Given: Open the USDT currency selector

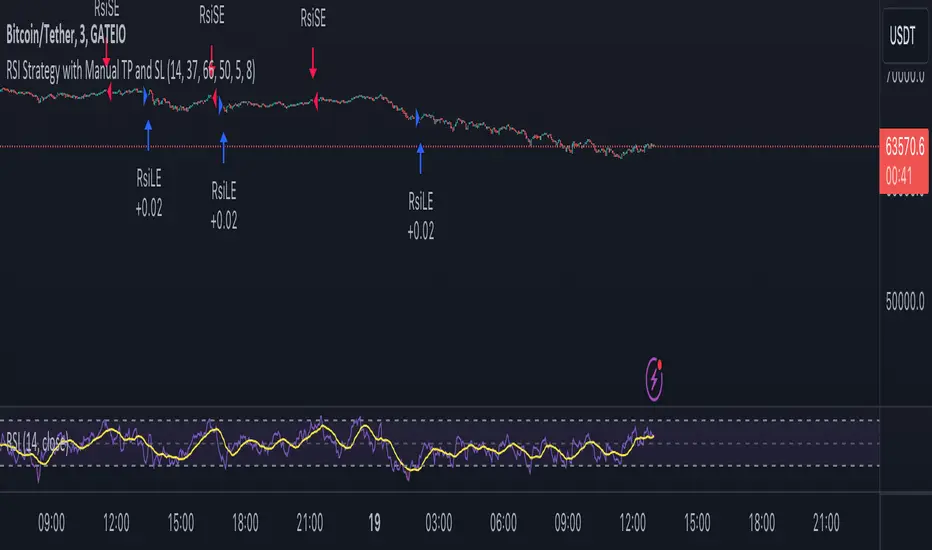Looking at the screenshot, I should [905, 36].
